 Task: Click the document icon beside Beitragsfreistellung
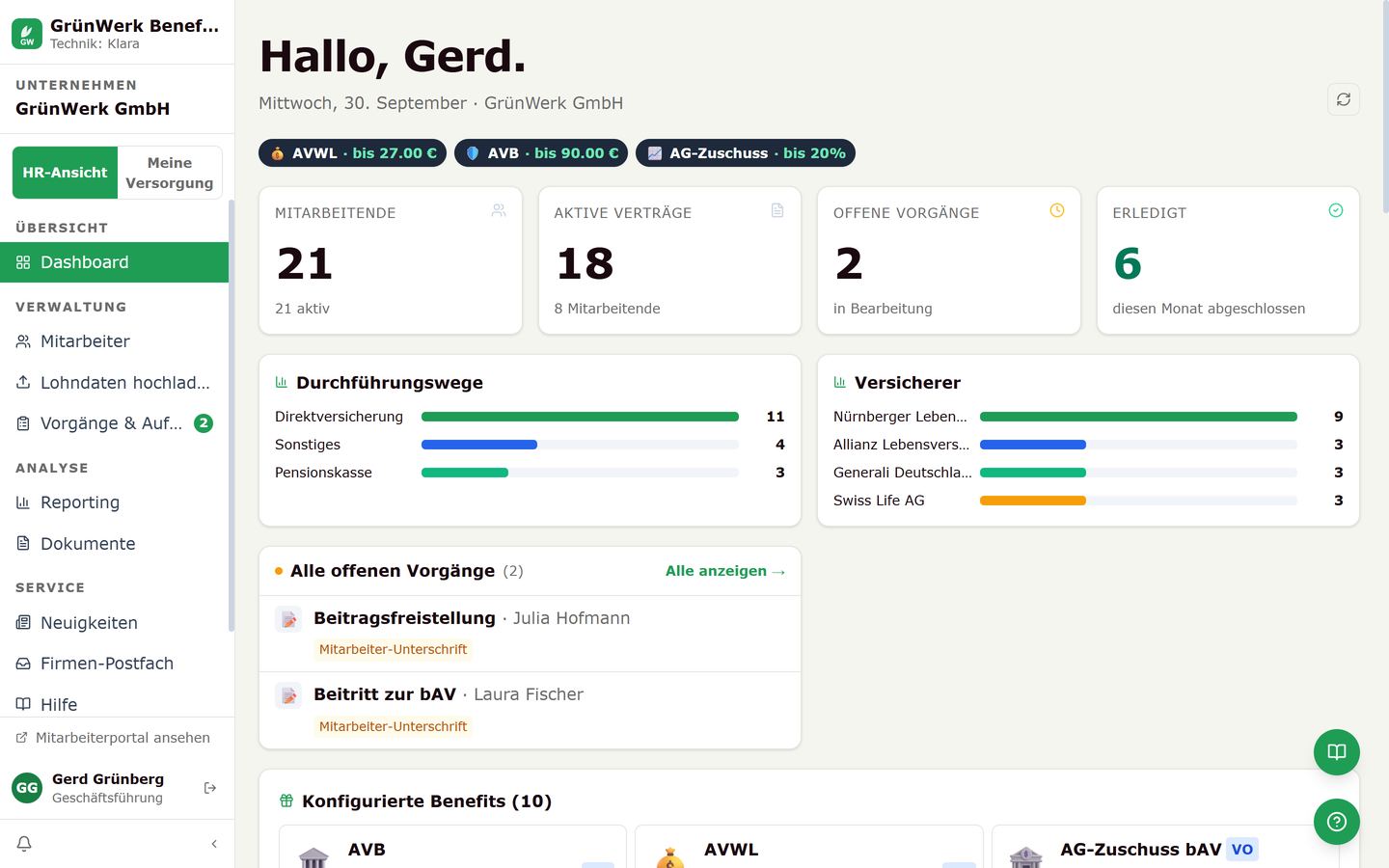288,619
